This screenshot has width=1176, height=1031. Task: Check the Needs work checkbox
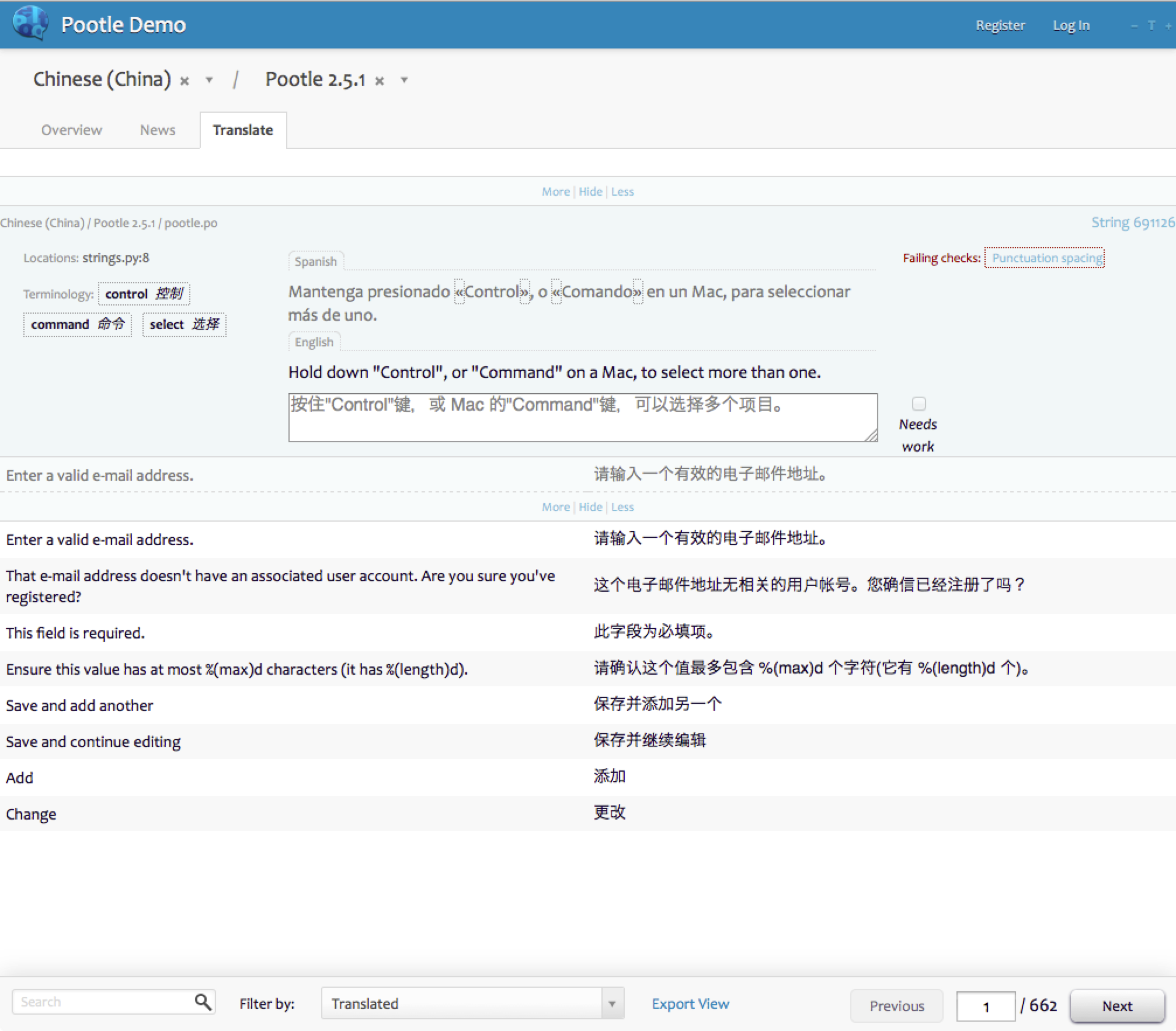pyautogui.click(x=918, y=403)
